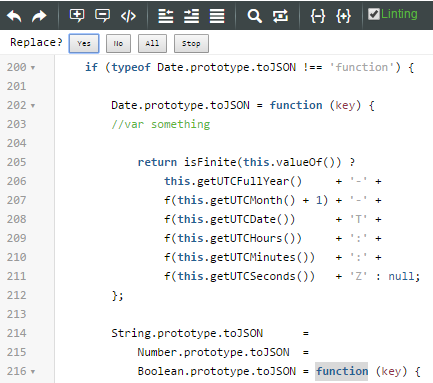Click the replace loop arrows icon
Image resolution: width=433 pixels, height=383 pixels.
pos(280,16)
